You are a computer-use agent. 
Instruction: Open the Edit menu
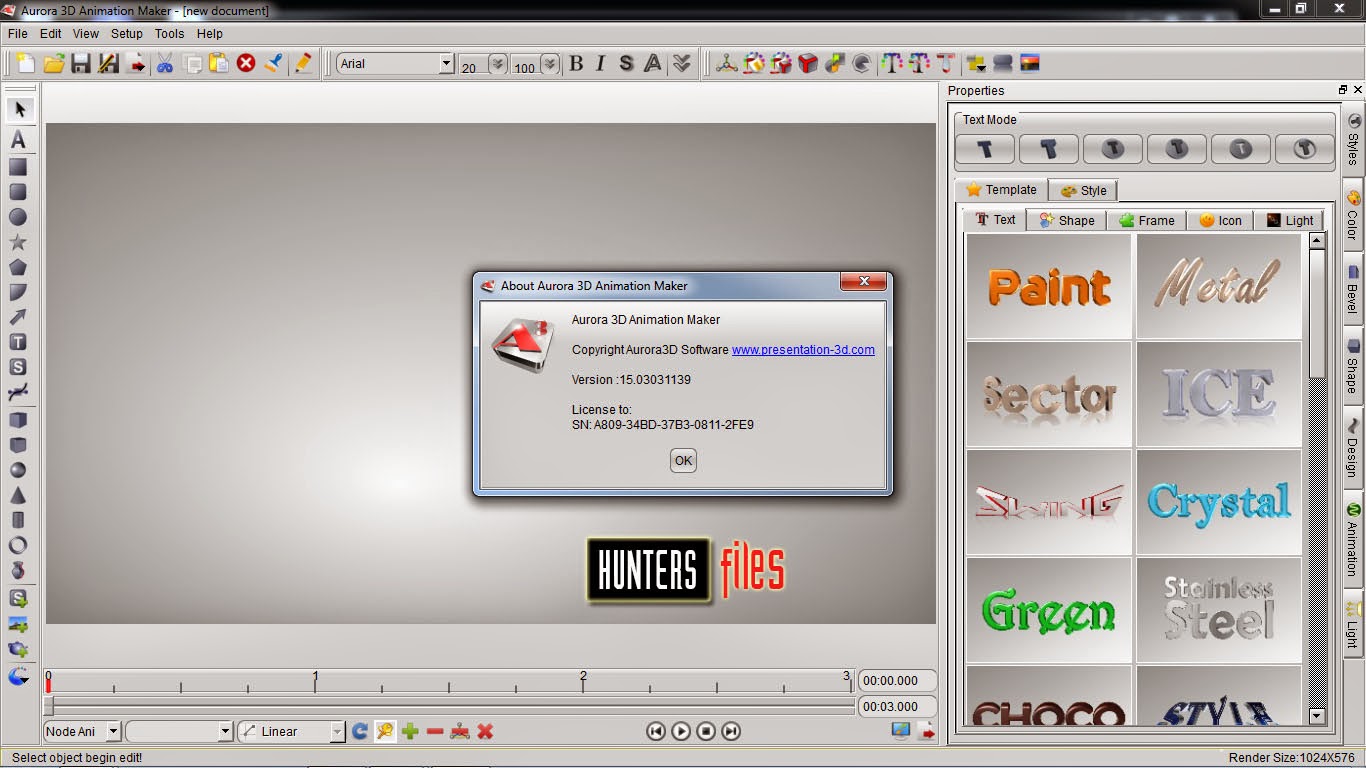51,34
